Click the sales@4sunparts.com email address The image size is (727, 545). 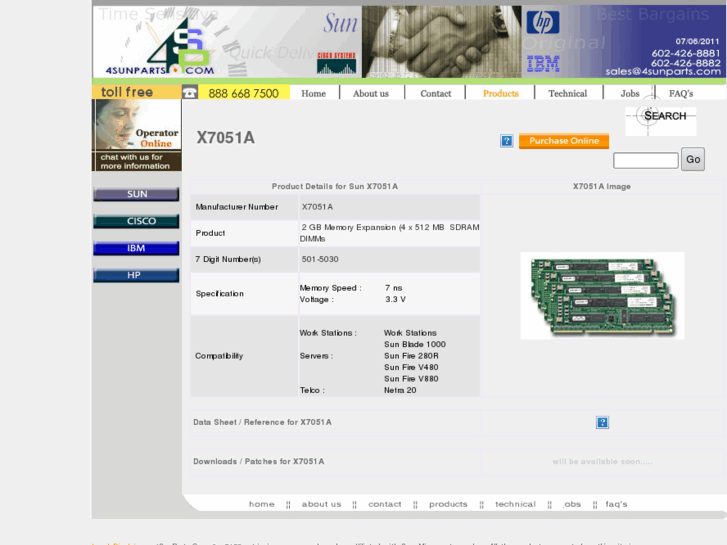pyautogui.click(x=663, y=71)
